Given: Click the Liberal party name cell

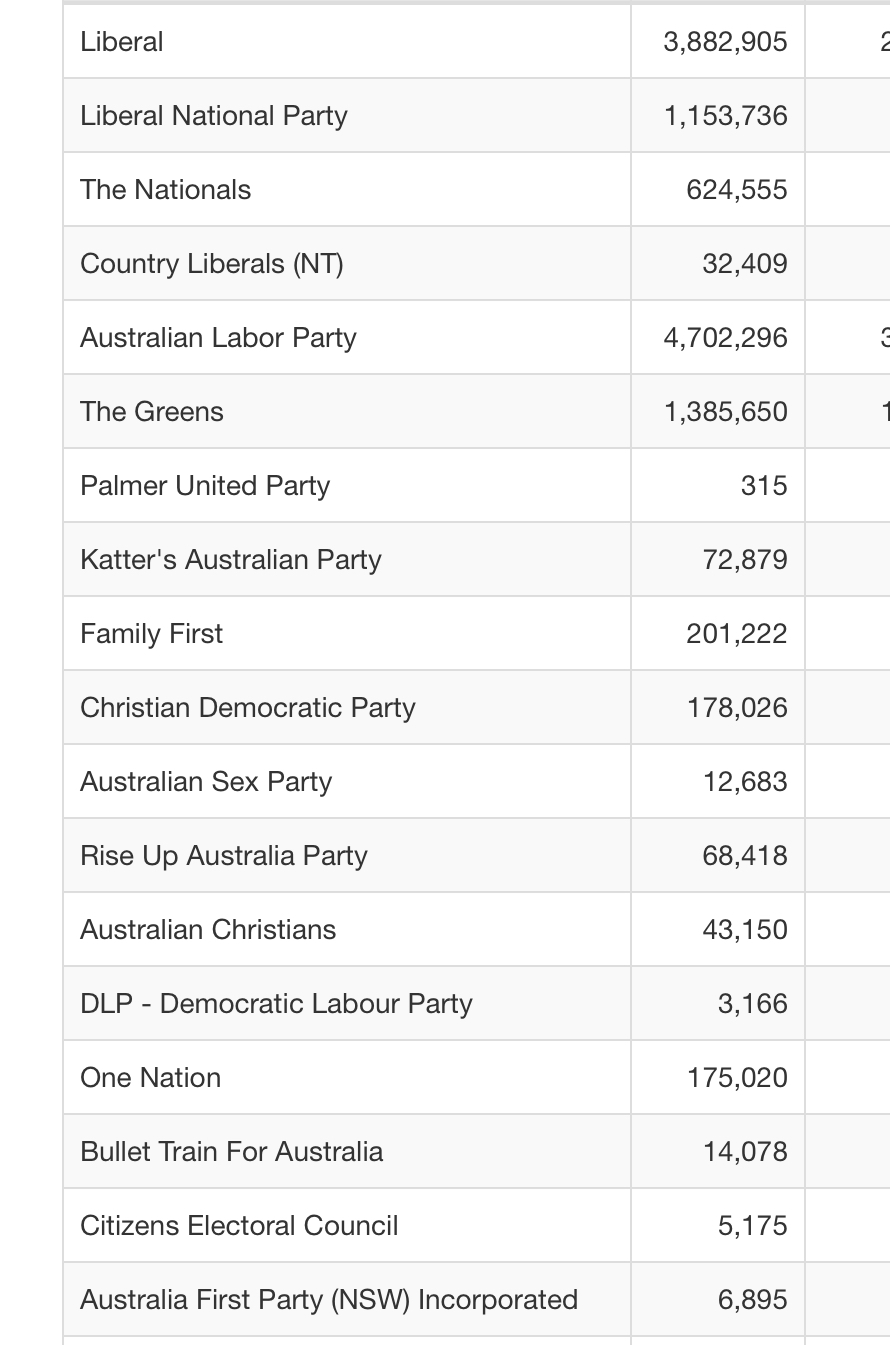Looking at the screenshot, I should tap(346, 41).
